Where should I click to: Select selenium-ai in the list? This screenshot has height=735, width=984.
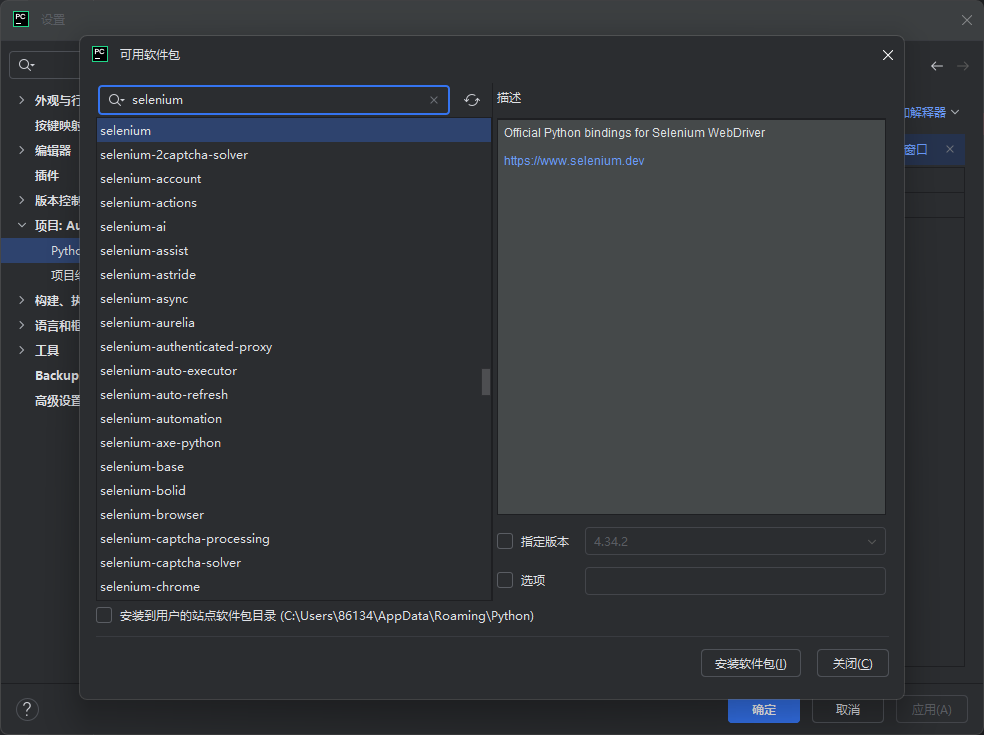(294, 227)
